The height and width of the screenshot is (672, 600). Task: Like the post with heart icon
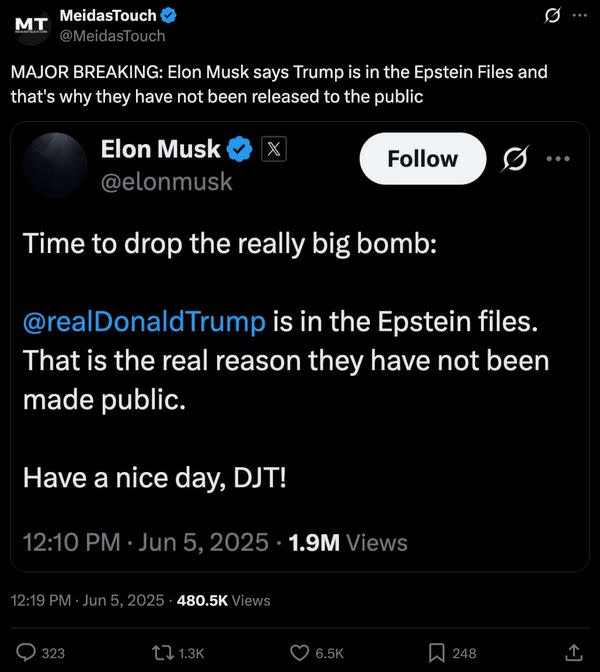300,652
